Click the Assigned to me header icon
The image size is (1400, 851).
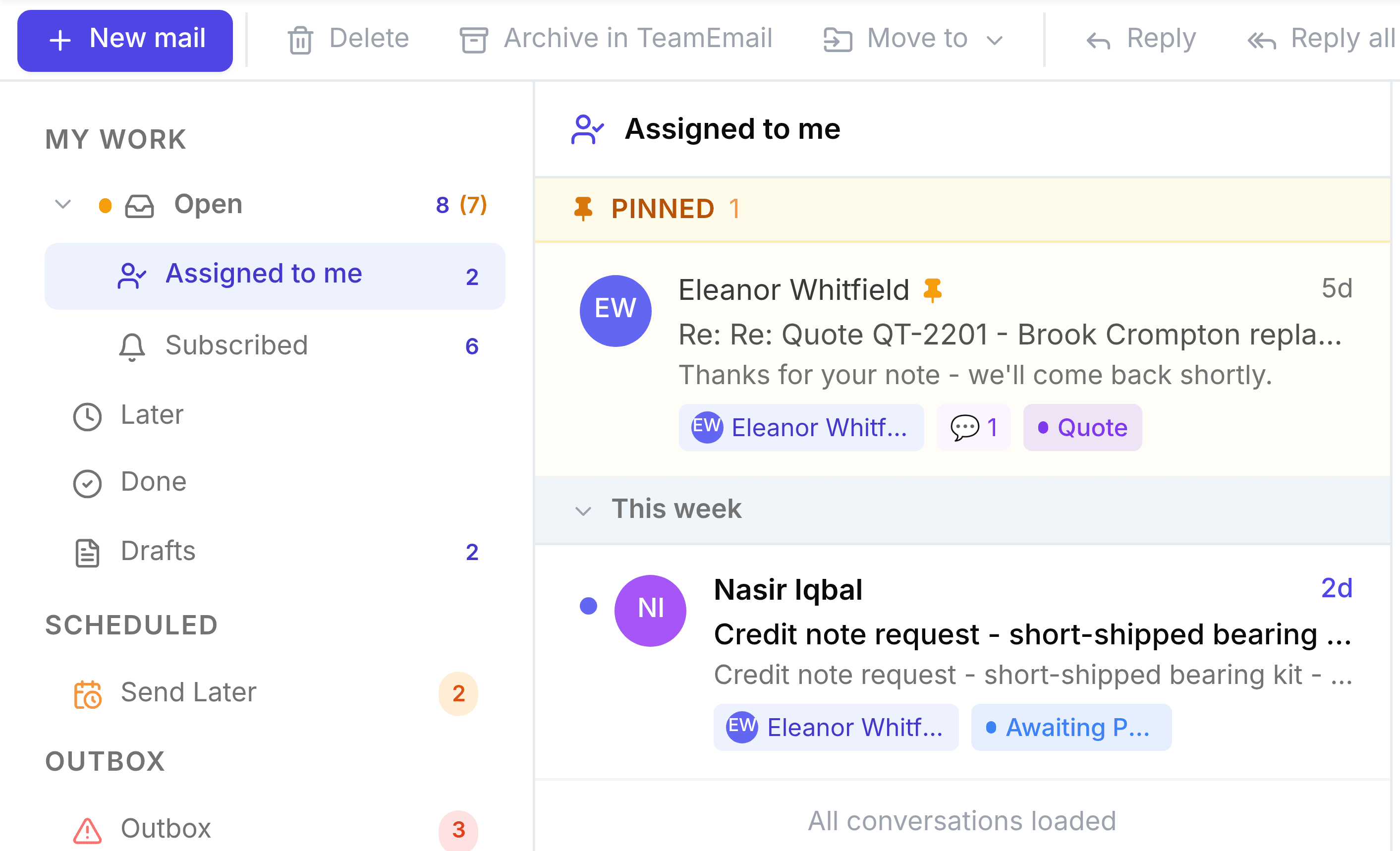(587, 129)
